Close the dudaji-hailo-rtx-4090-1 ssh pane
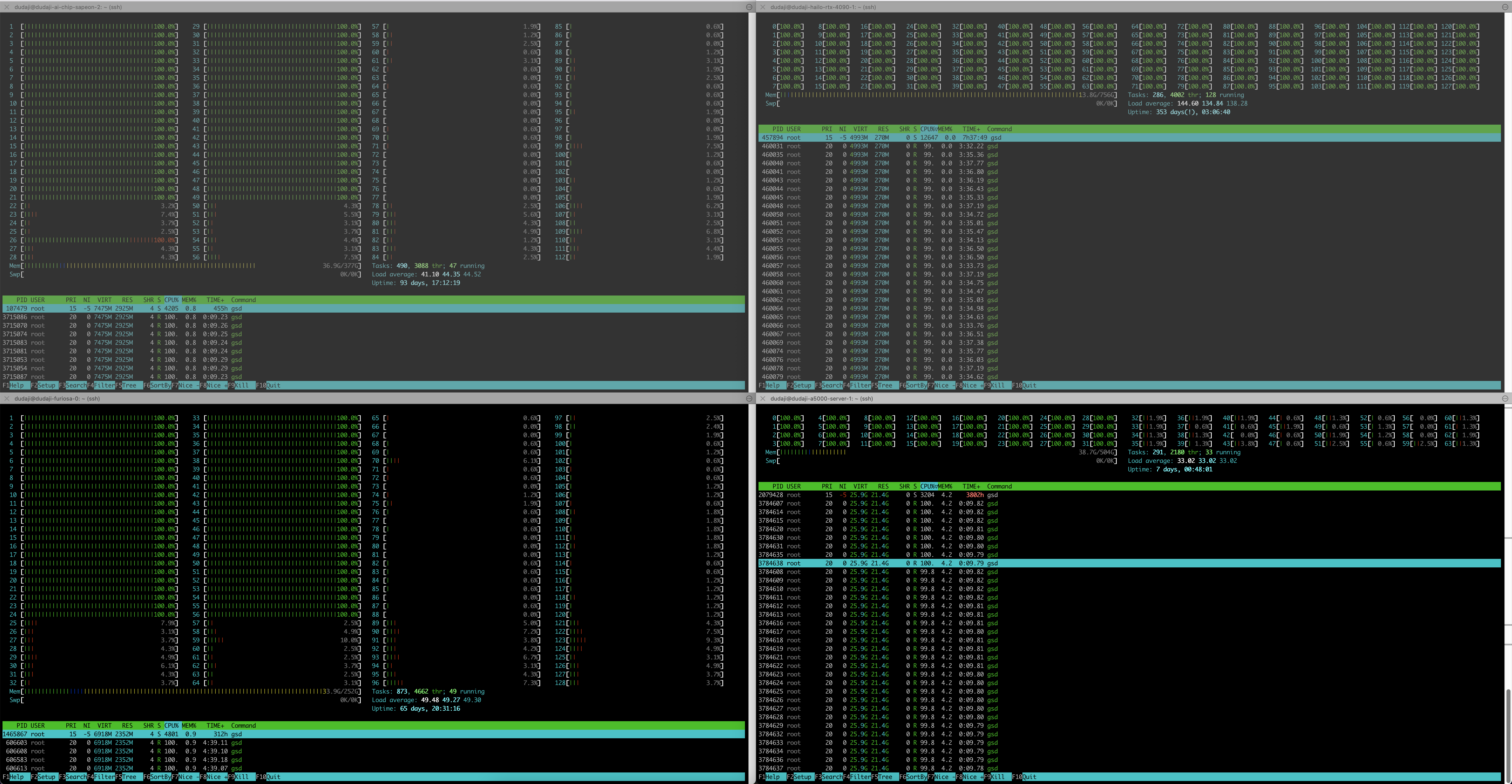The image size is (1512, 784). pos(763,7)
